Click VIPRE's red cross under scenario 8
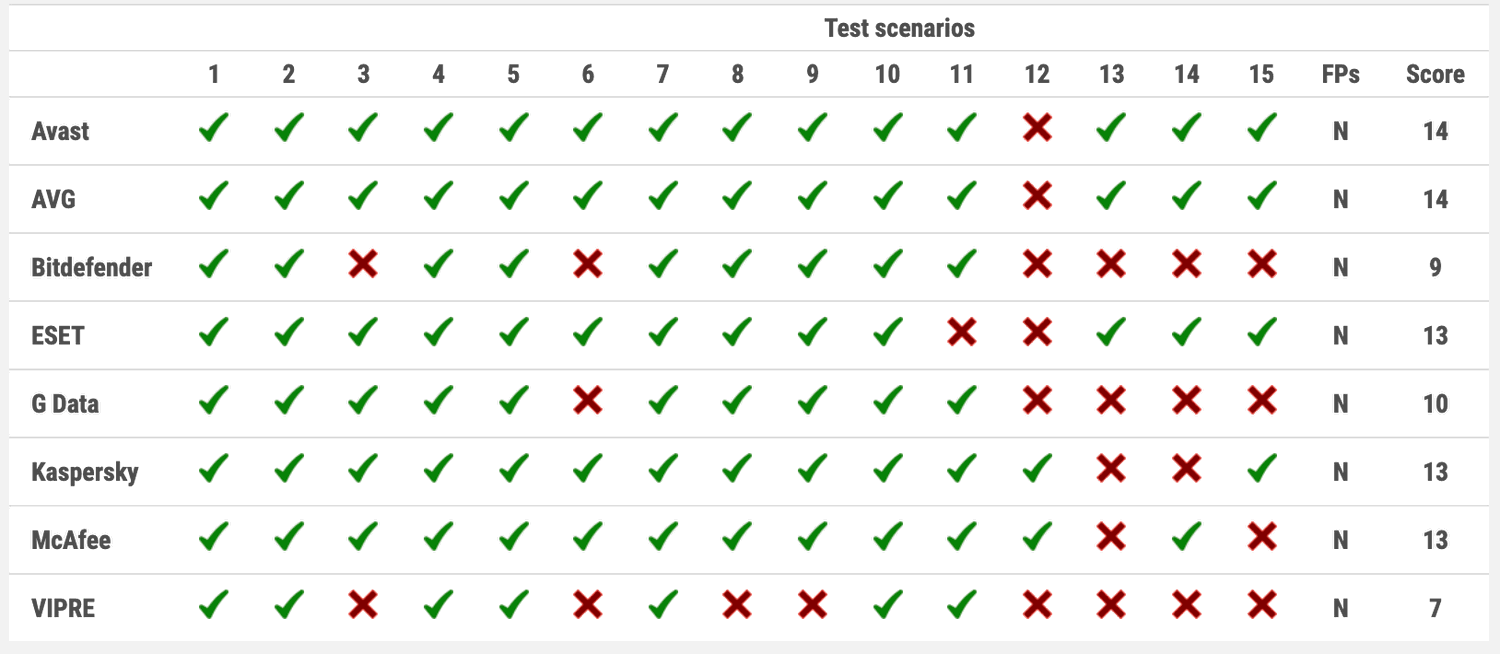This screenshot has width=1500, height=654. (x=737, y=605)
